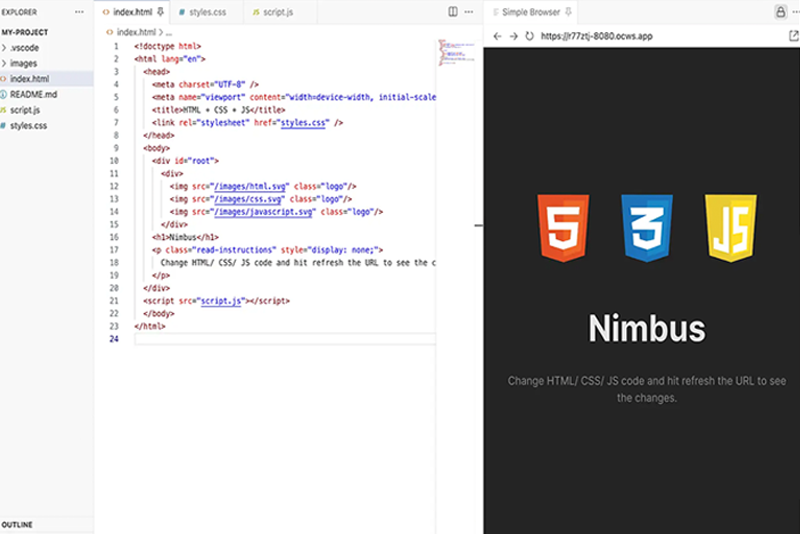The width and height of the screenshot is (800, 534).
Task: Toggle pin on Simple Browser tab
Action: [x=569, y=12]
